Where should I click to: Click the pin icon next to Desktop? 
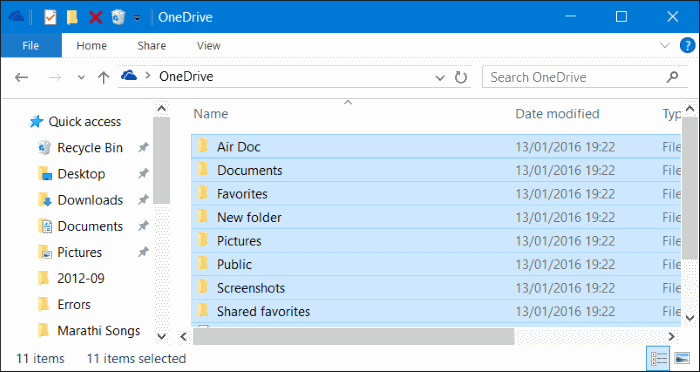143,174
